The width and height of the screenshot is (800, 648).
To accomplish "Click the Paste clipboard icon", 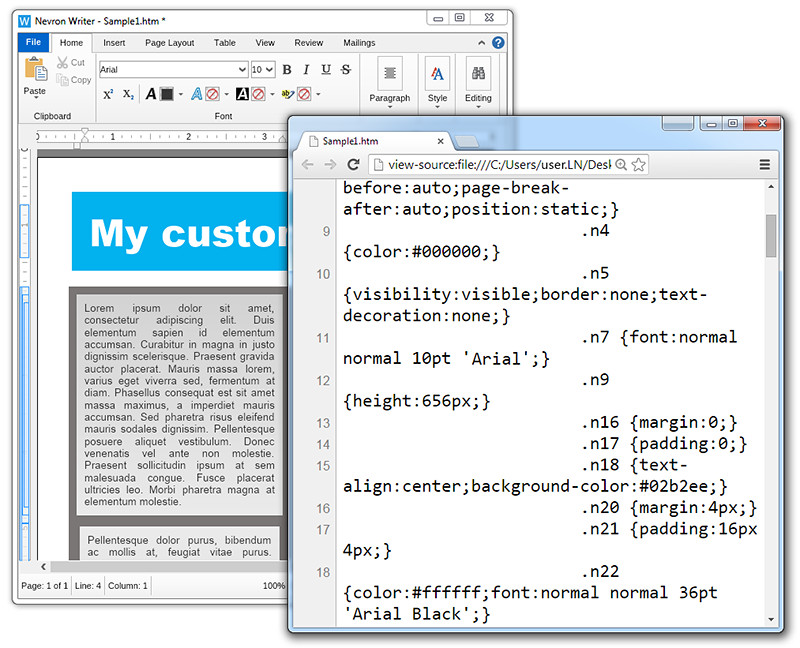I will (36, 68).
